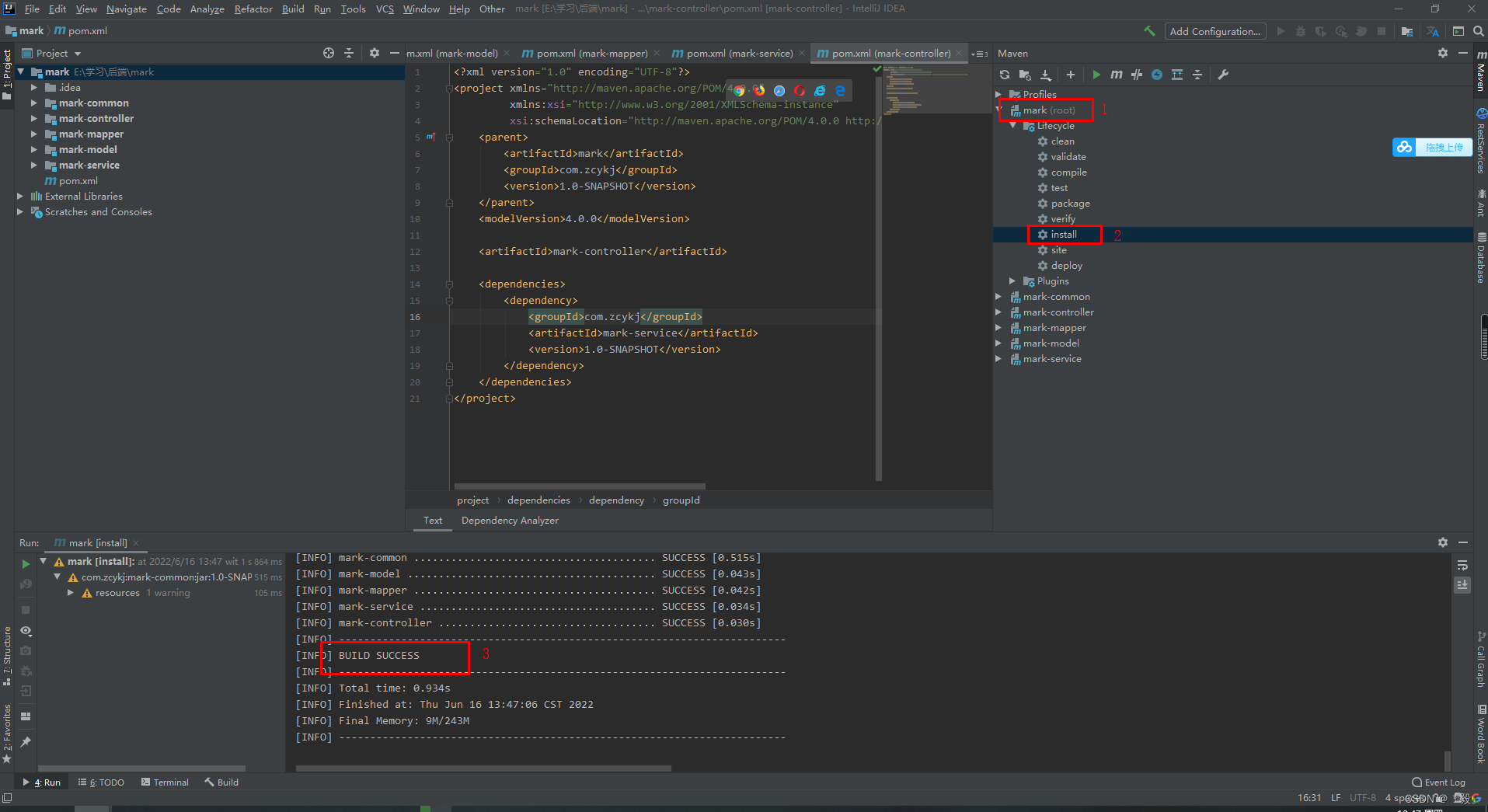Click Search Everywhere magnifier icon
The height and width of the screenshot is (812, 1488).
point(1479,31)
